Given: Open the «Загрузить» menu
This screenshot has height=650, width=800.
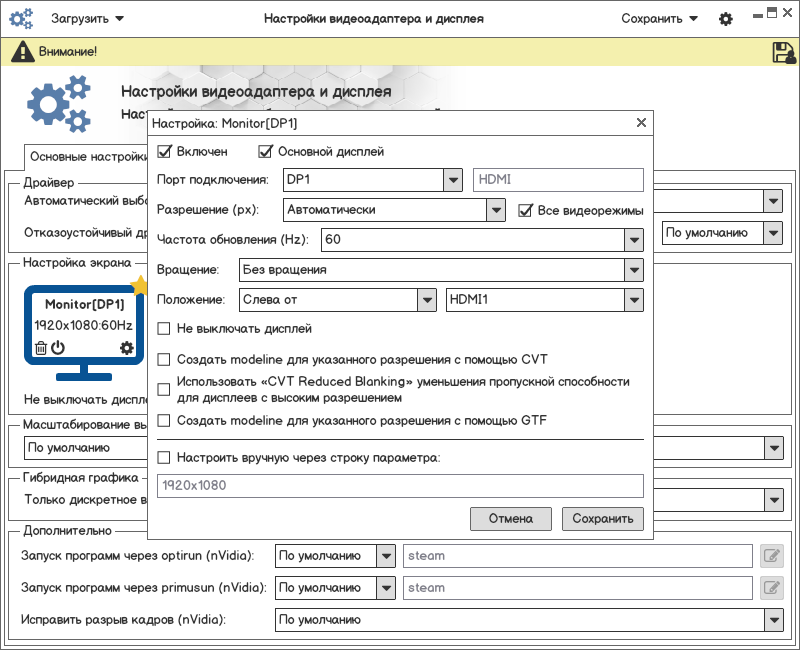Looking at the screenshot, I should [86, 19].
